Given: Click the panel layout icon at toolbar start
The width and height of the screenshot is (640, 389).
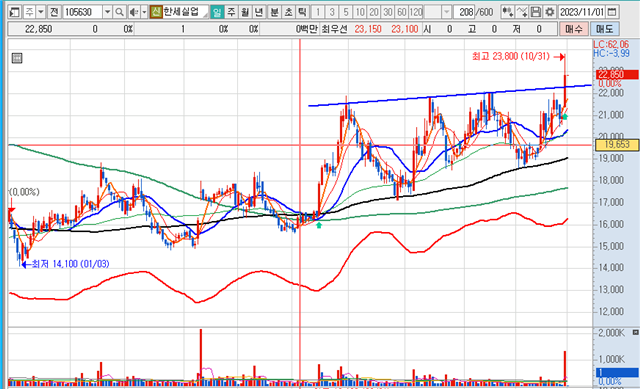Looking at the screenshot, I should 15,12.
